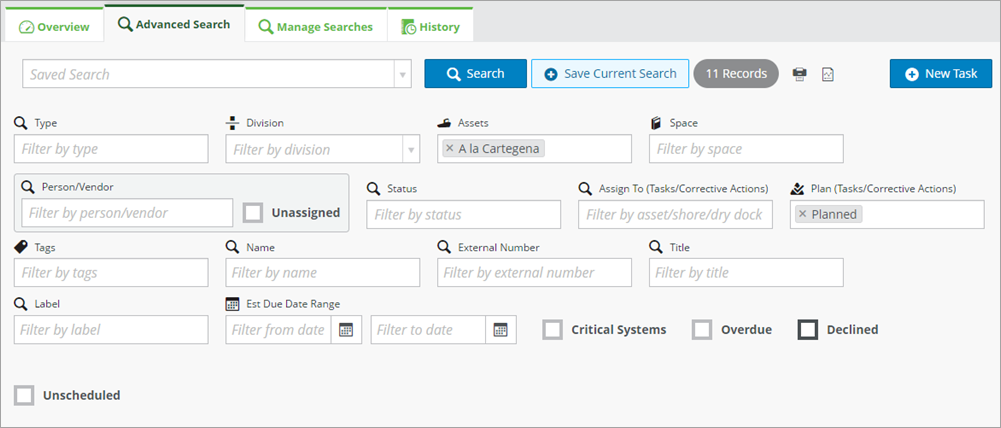
Task: Click the Tags label tag icon
Action: (21, 247)
